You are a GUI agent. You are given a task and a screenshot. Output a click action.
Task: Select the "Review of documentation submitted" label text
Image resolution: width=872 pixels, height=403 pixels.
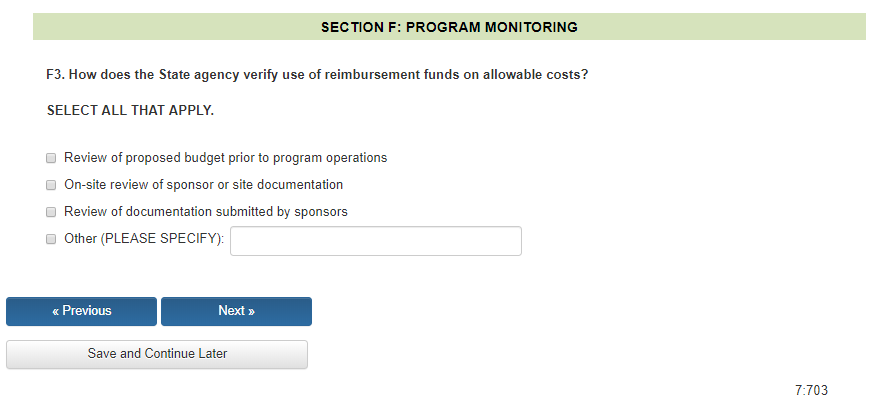click(205, 212)
